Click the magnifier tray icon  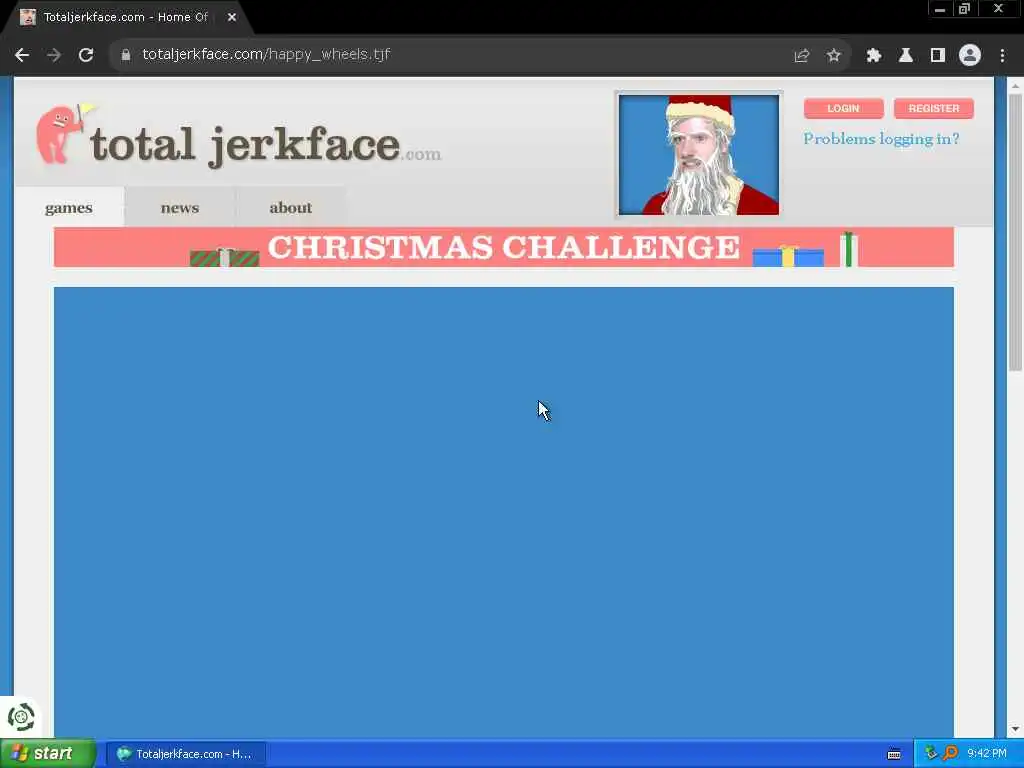point(950,754)
